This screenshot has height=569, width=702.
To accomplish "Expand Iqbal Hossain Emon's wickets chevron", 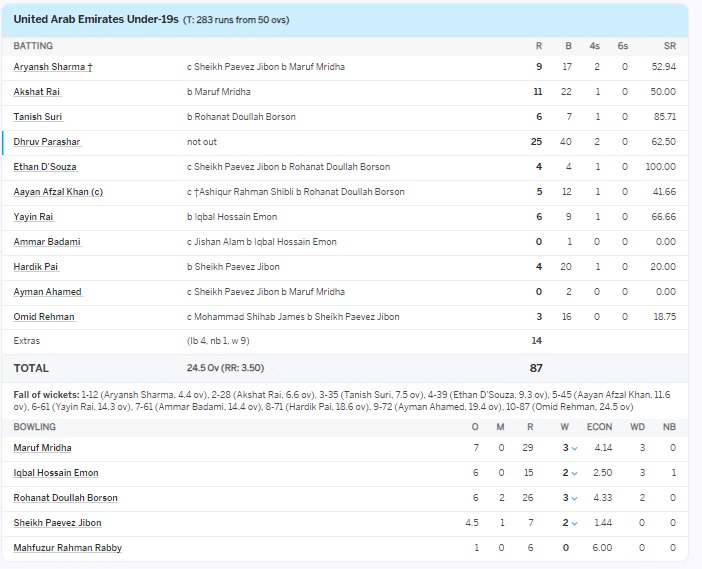I will (x=574, y=473).
